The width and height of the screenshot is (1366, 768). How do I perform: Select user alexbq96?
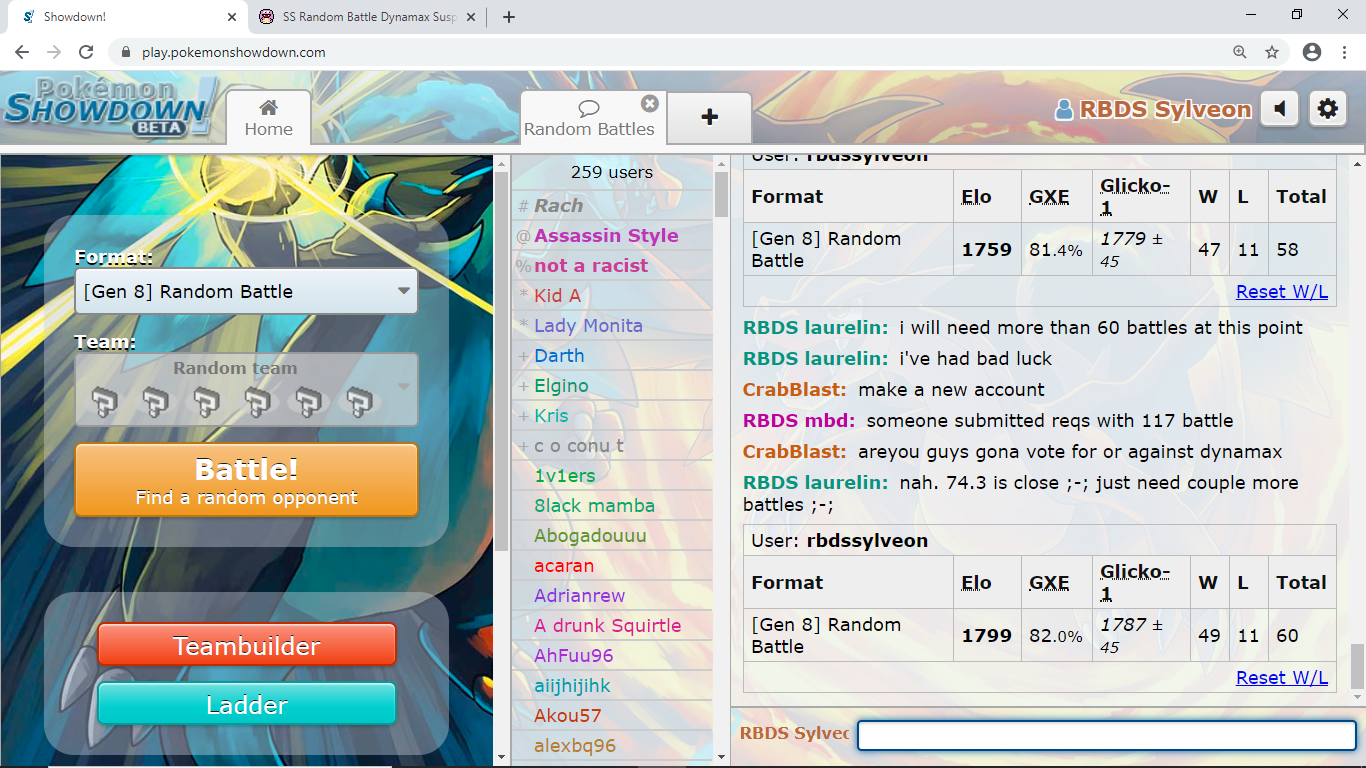(x=612, y=745)
